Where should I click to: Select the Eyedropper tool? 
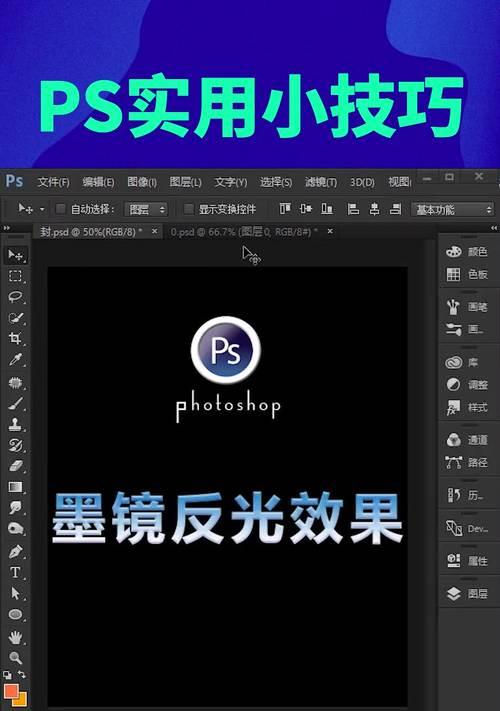click(15, 360)
